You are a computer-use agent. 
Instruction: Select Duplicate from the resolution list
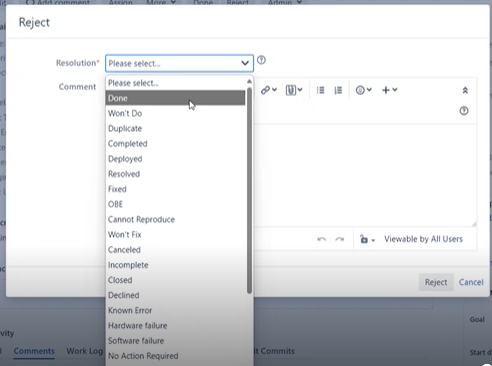(176, 128)
